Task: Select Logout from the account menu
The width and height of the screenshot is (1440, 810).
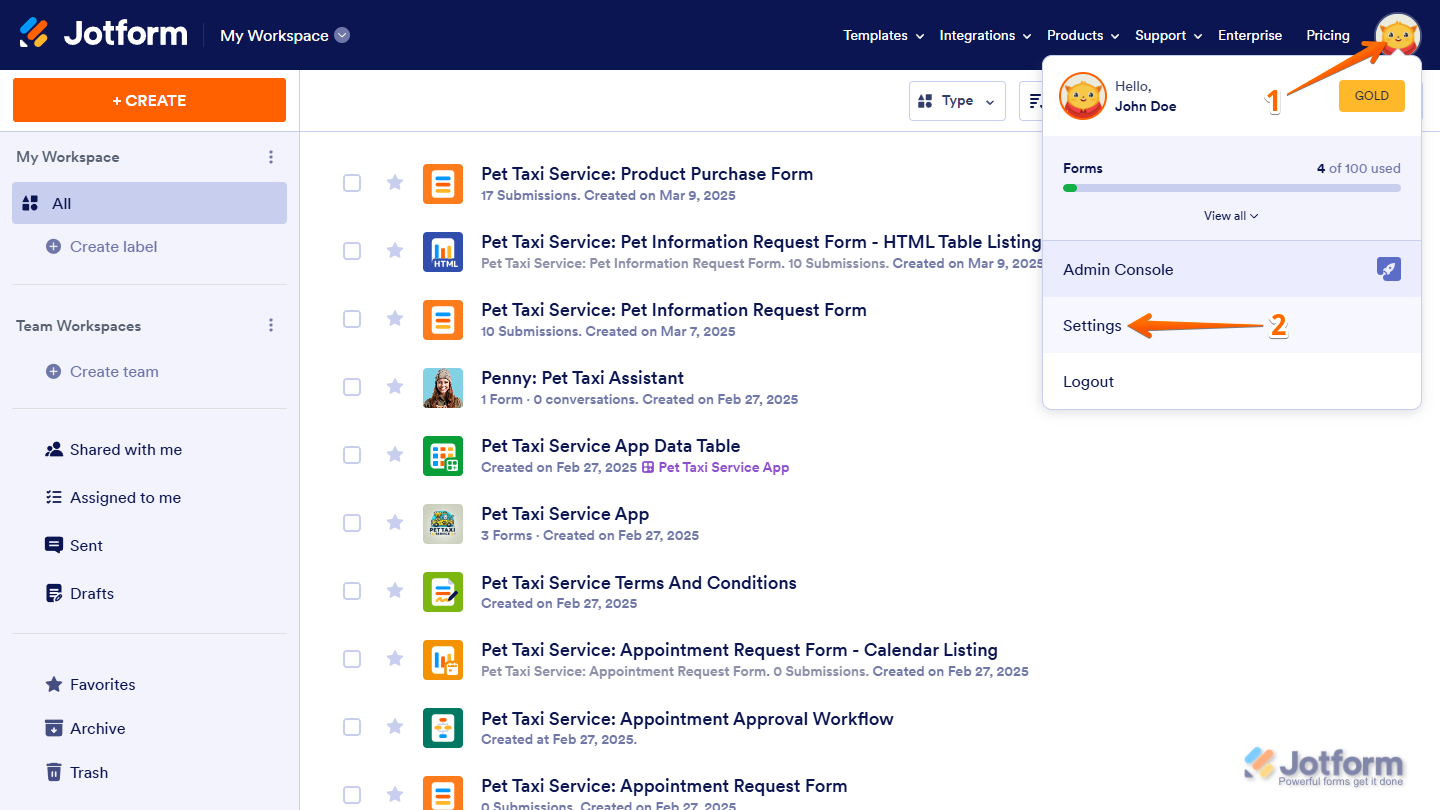Action: [1232, 381]
